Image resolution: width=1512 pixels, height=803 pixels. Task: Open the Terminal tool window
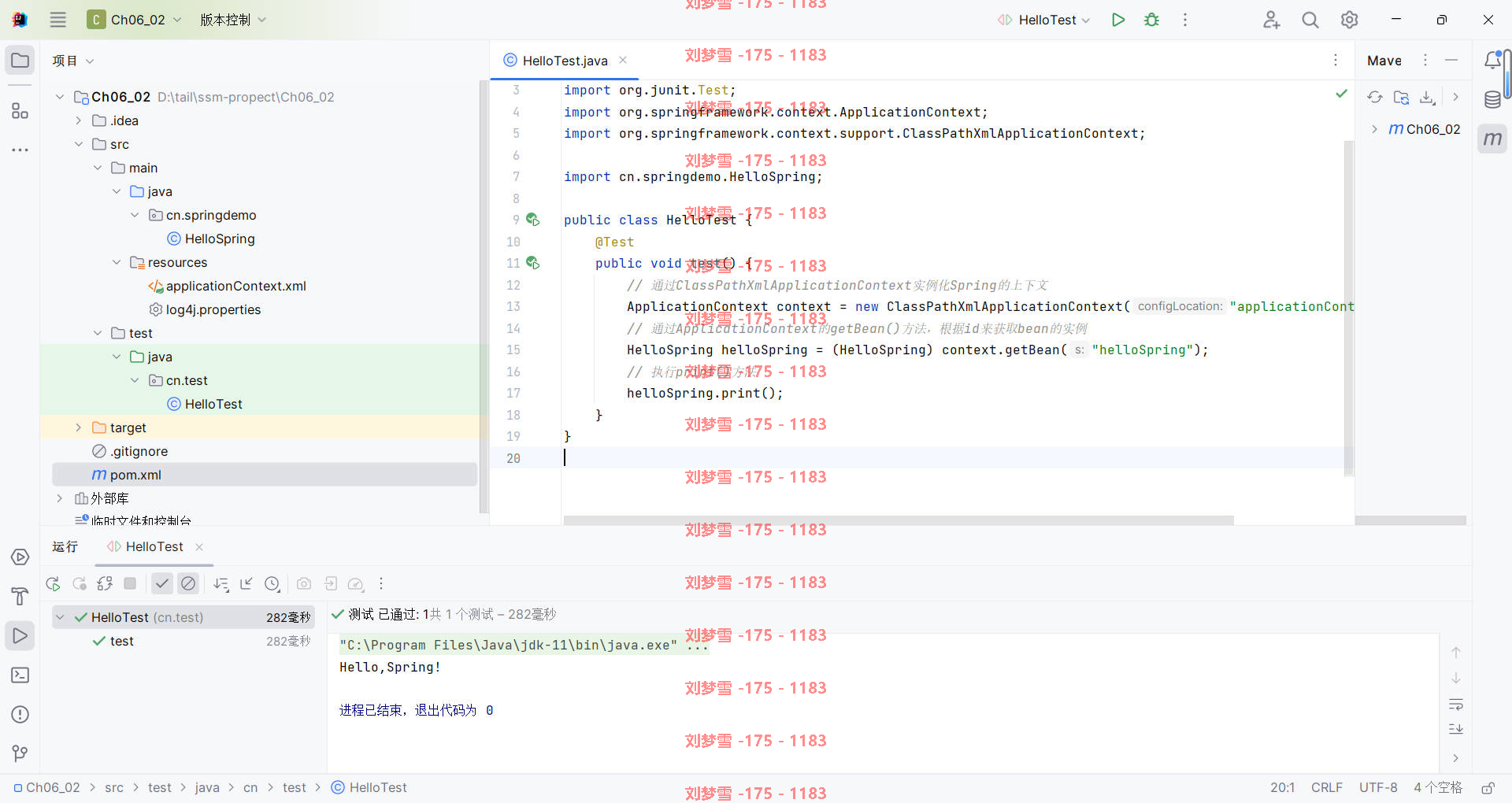click(x=20, y=675)
